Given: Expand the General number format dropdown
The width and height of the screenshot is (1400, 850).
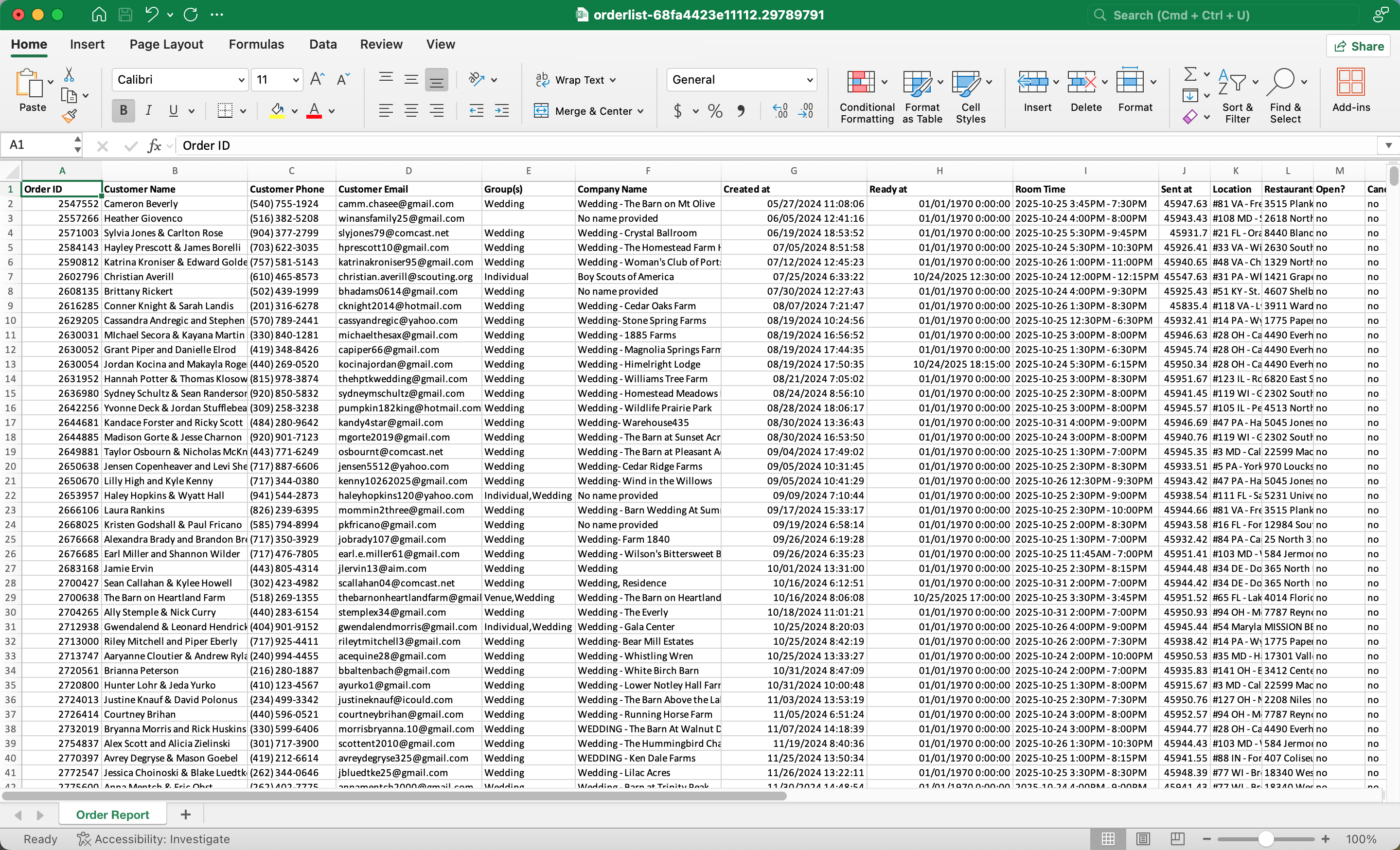Looking at the screenshot, I should point(809,80).
